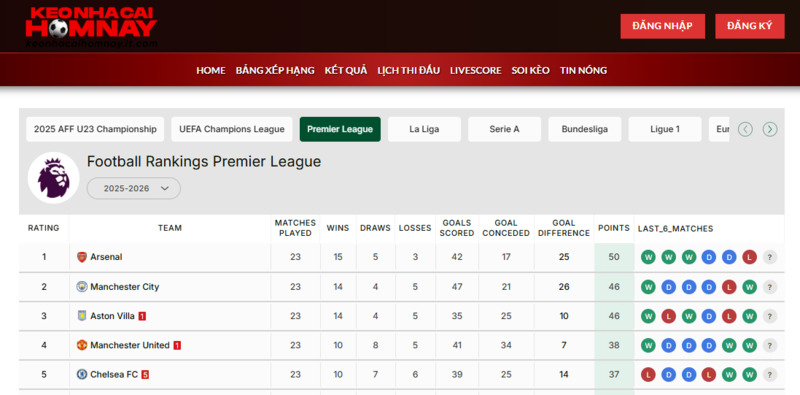Screen dimensions: 800x395
Task: Click the Chelsea FC team name
Action: coord(114,375)
